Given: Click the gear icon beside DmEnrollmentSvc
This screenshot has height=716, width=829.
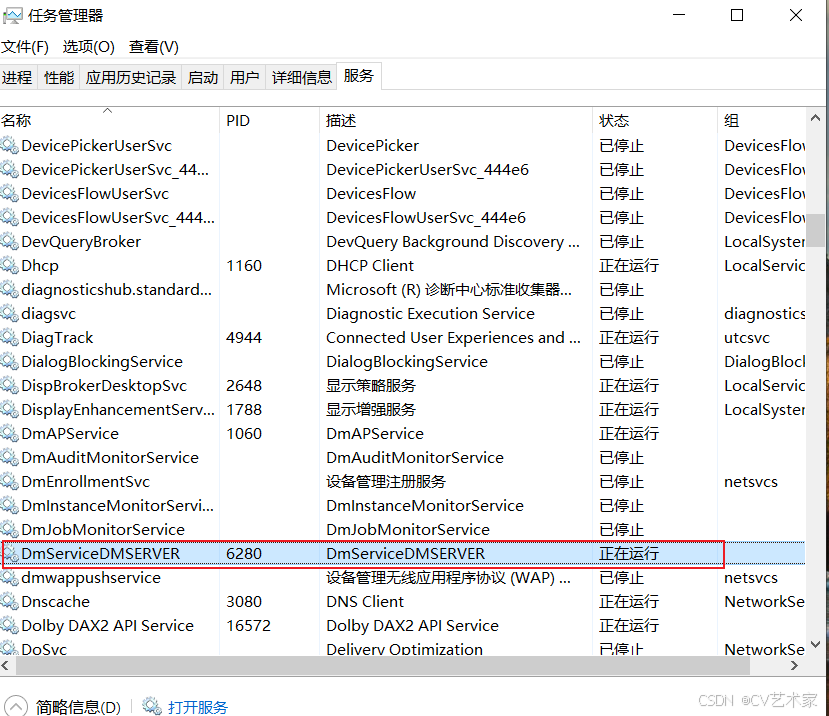Looking at the screenshot, I should click(x=10, y=482).
